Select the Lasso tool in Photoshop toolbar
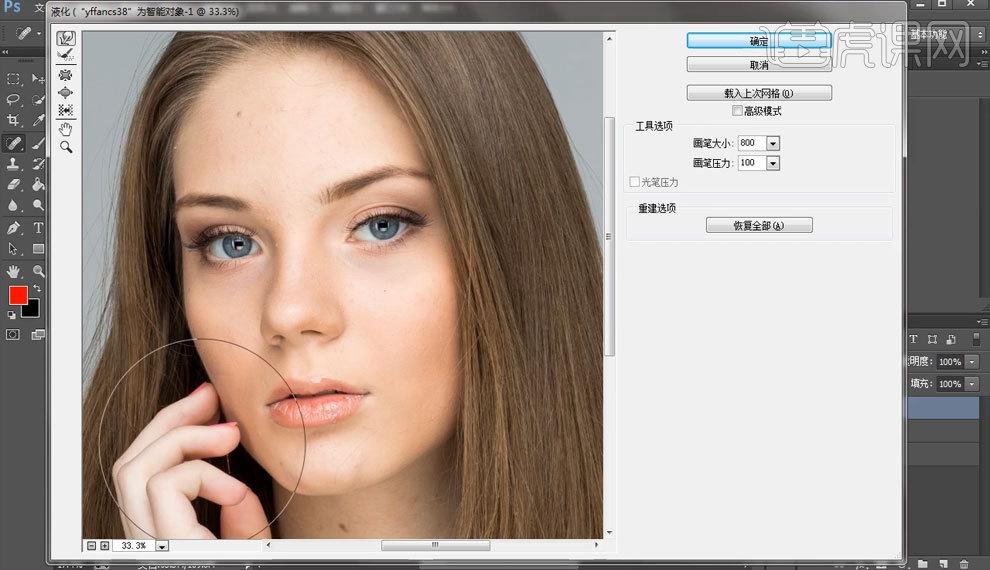Screen dimensions: 990x570 [x=13, y=100]
